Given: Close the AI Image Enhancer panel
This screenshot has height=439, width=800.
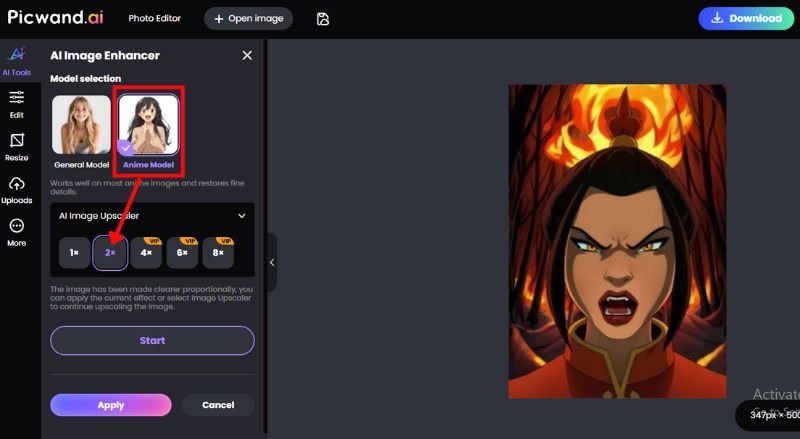Looking at the screenshot, I should coord(247,56).
